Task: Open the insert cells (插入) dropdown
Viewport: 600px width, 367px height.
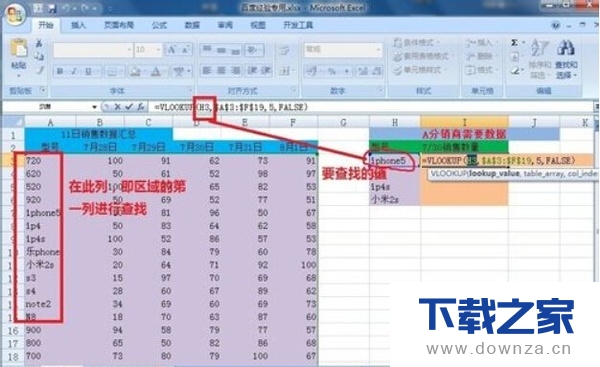Action: pos(483,42)
